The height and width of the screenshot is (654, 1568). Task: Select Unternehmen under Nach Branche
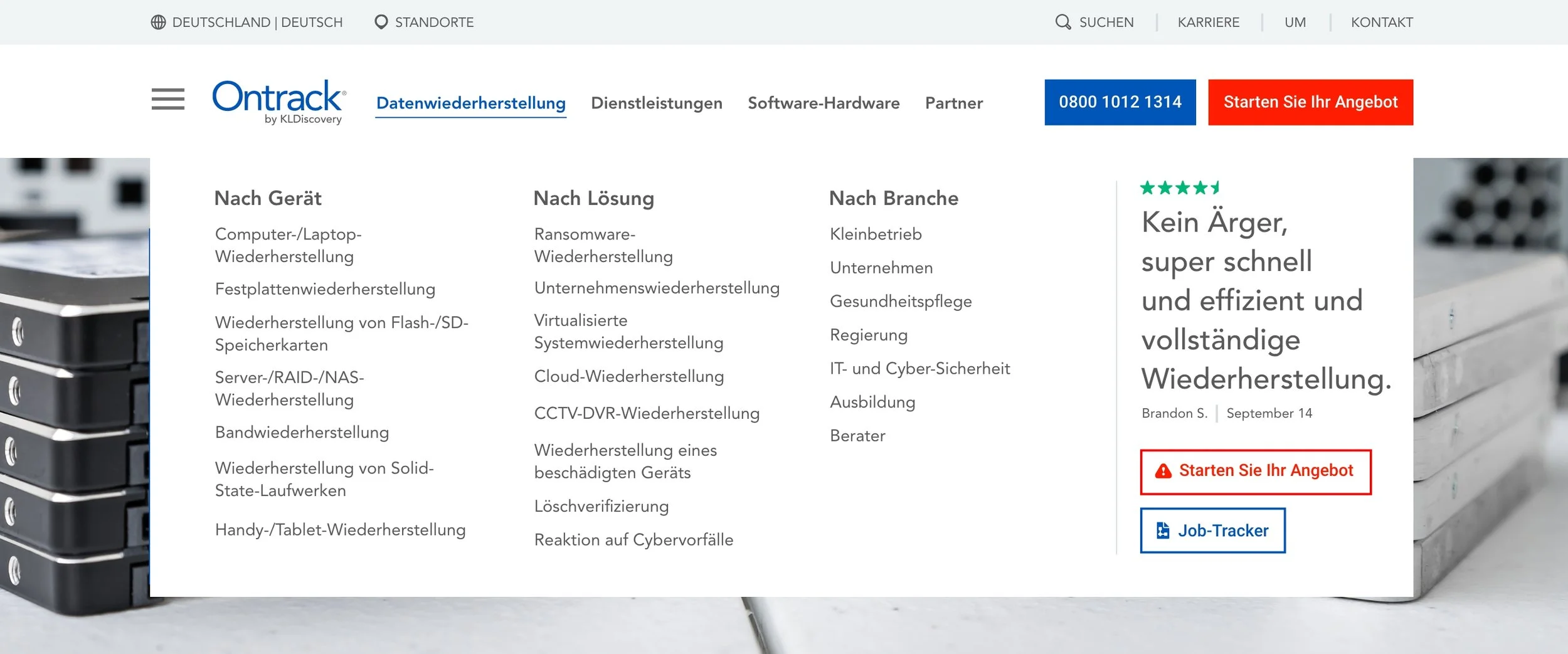coord(881,268)
